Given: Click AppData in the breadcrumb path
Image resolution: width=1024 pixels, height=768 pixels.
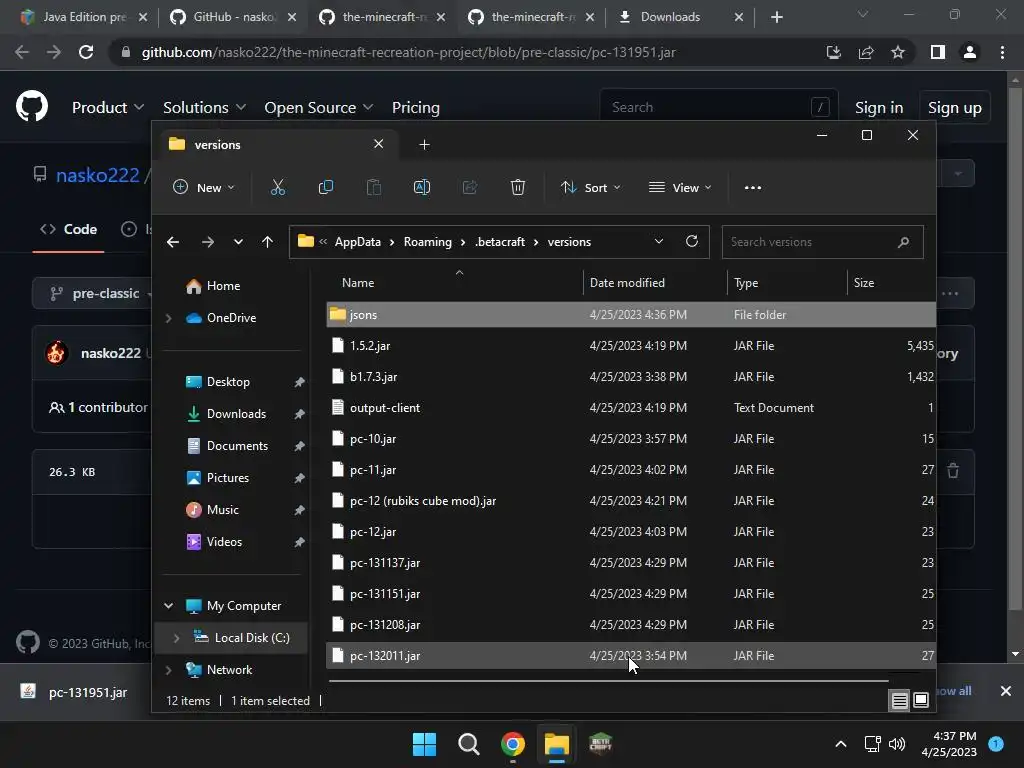Looking at the screenshot, I should click(357, 242).
